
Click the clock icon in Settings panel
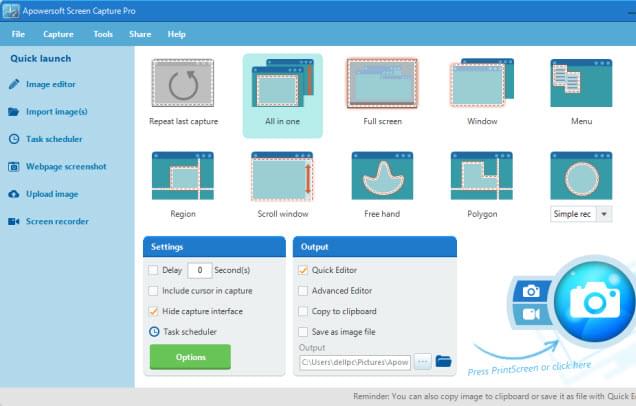pyautogui.click(x=154, y=332)
